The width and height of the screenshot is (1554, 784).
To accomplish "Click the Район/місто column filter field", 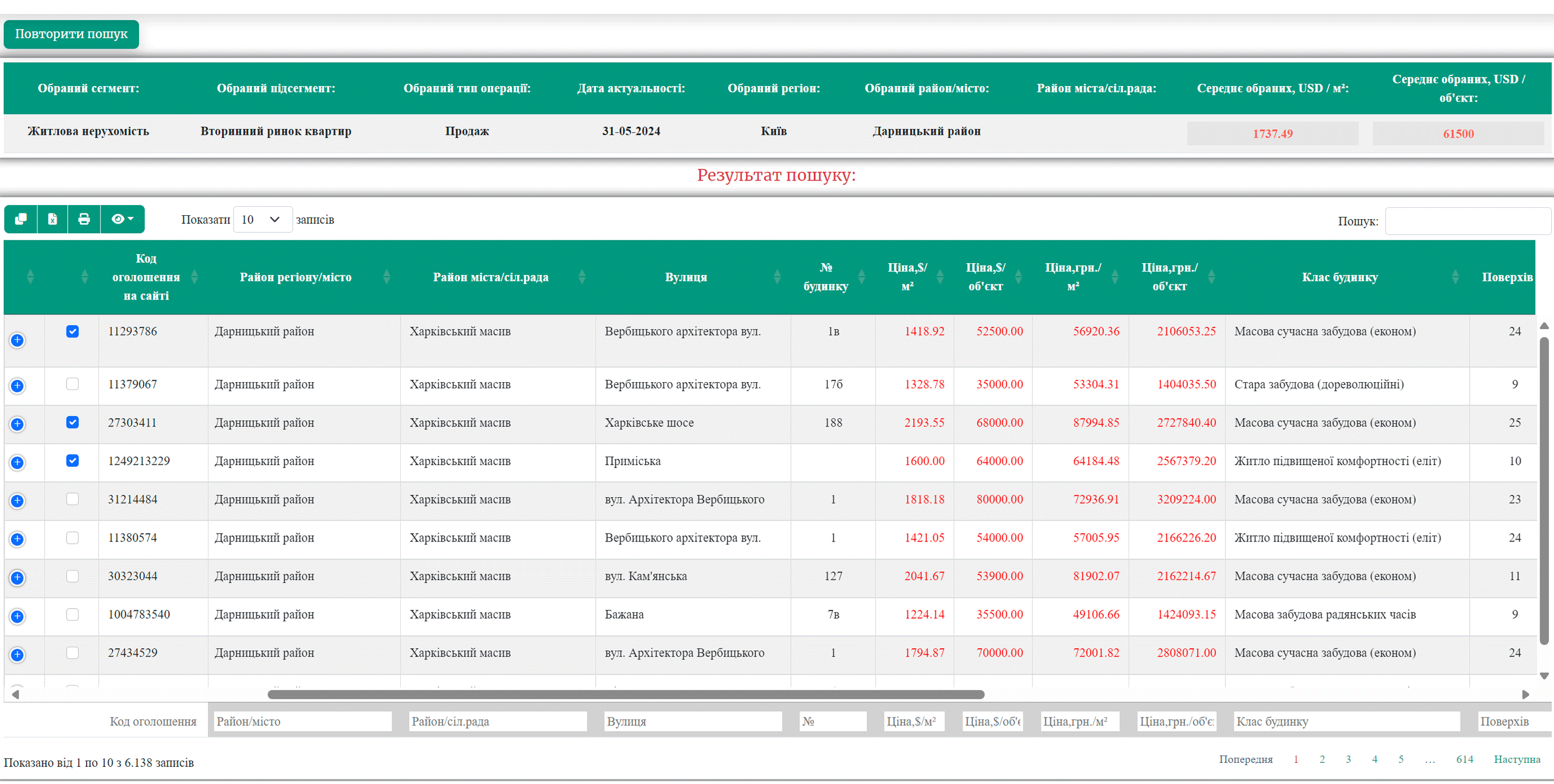I will pyautogui.click(x=303, y=721).
